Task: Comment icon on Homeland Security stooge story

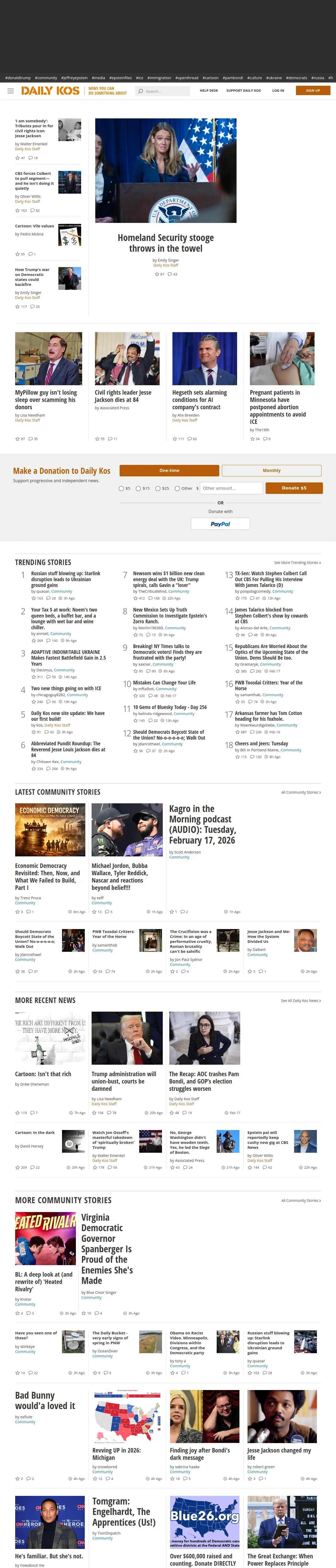Action: point(170,274)
